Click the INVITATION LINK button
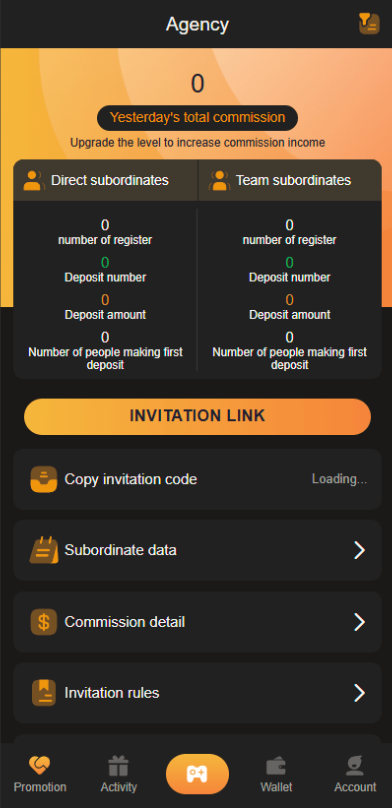The height and width of the screenshot is (808, 392). (x=197, y=416)
